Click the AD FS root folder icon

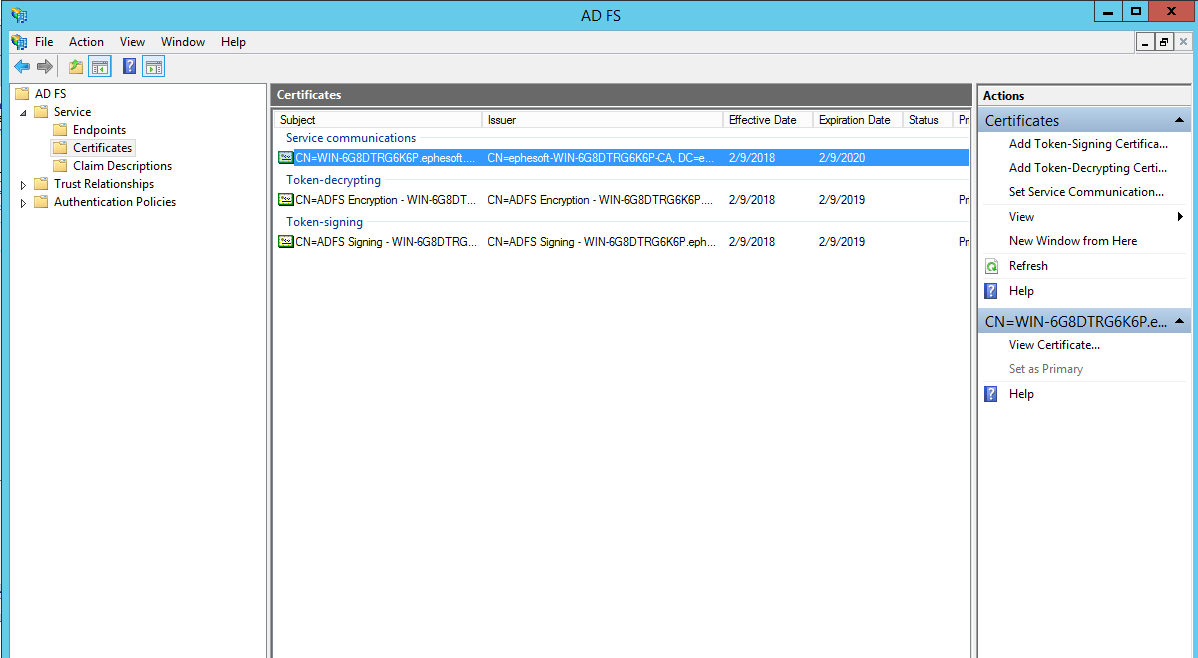point(22,93)
